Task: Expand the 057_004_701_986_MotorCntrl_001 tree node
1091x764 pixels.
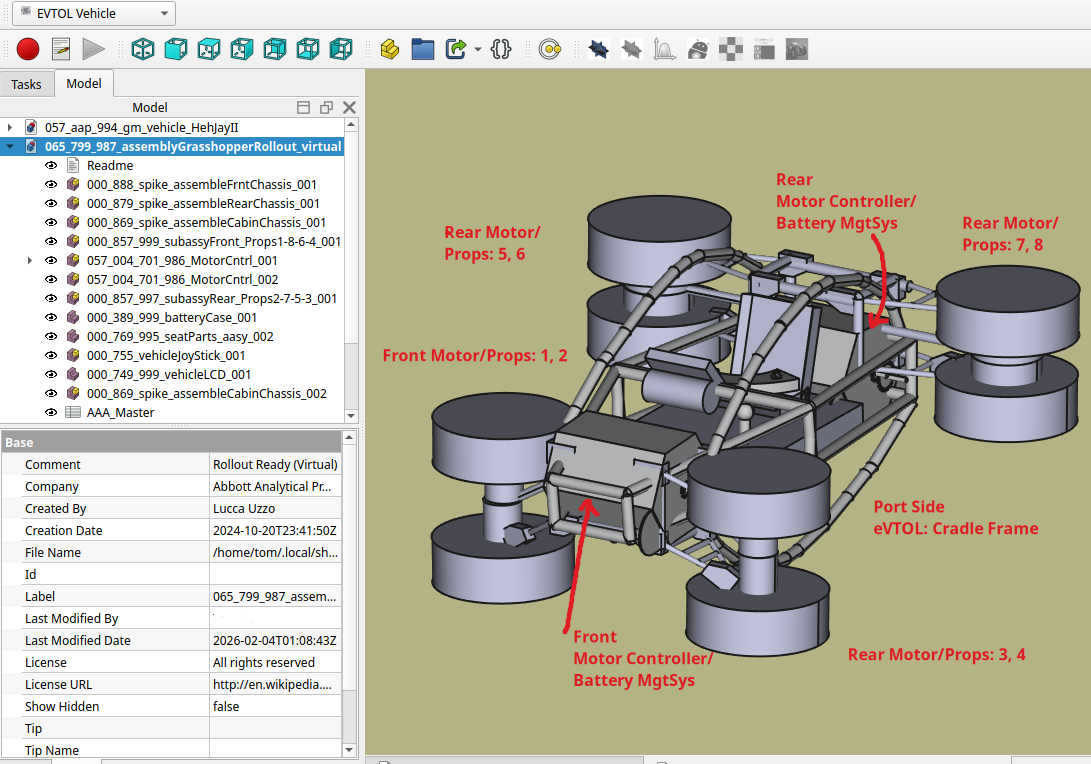Action: (x=29, y=260)
